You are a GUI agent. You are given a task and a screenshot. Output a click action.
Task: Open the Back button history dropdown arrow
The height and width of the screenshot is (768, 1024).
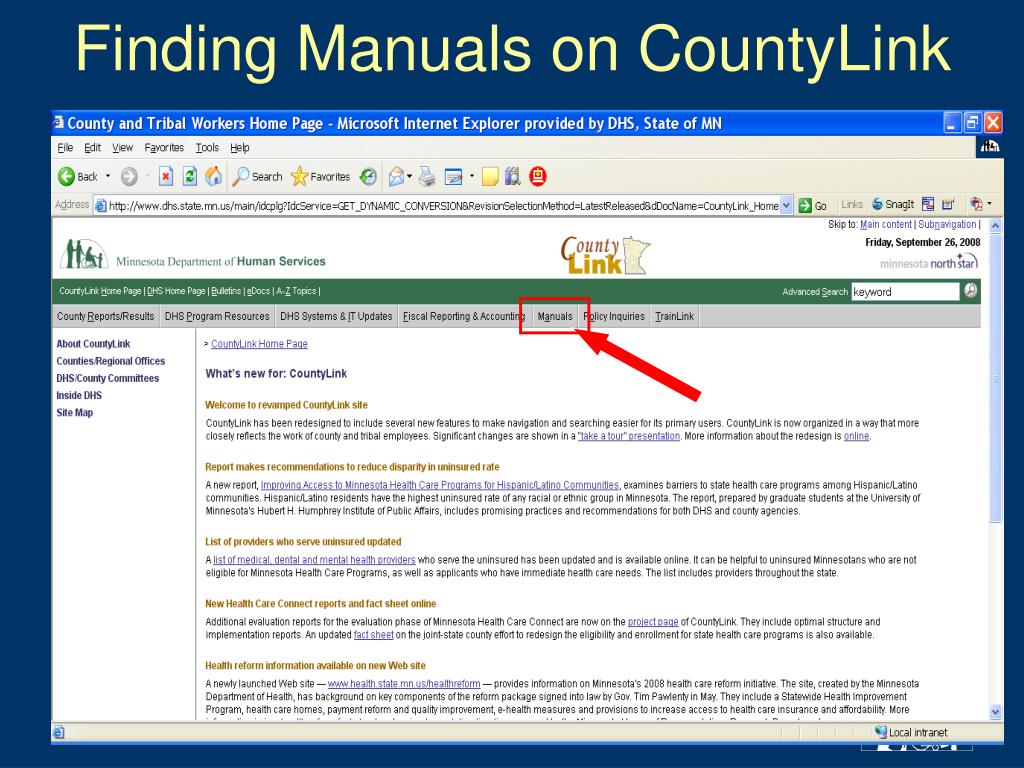pyautogui.click(x=108, y=176)
